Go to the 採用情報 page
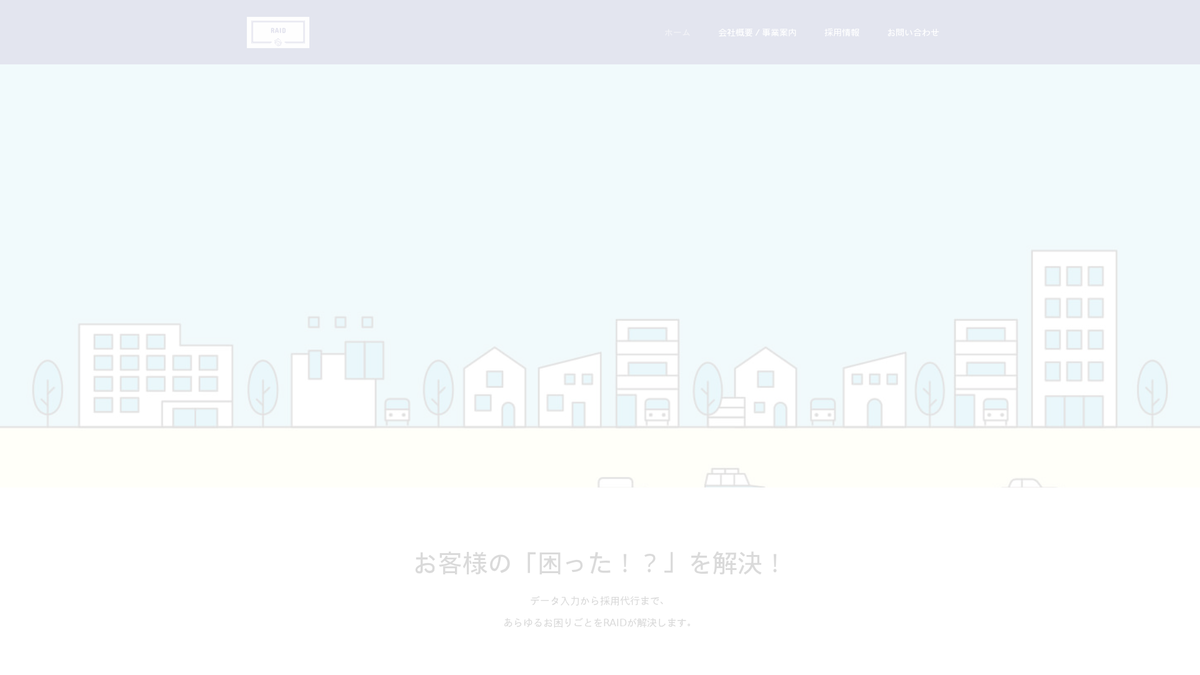1200x675 pixels. coord(842,33)
